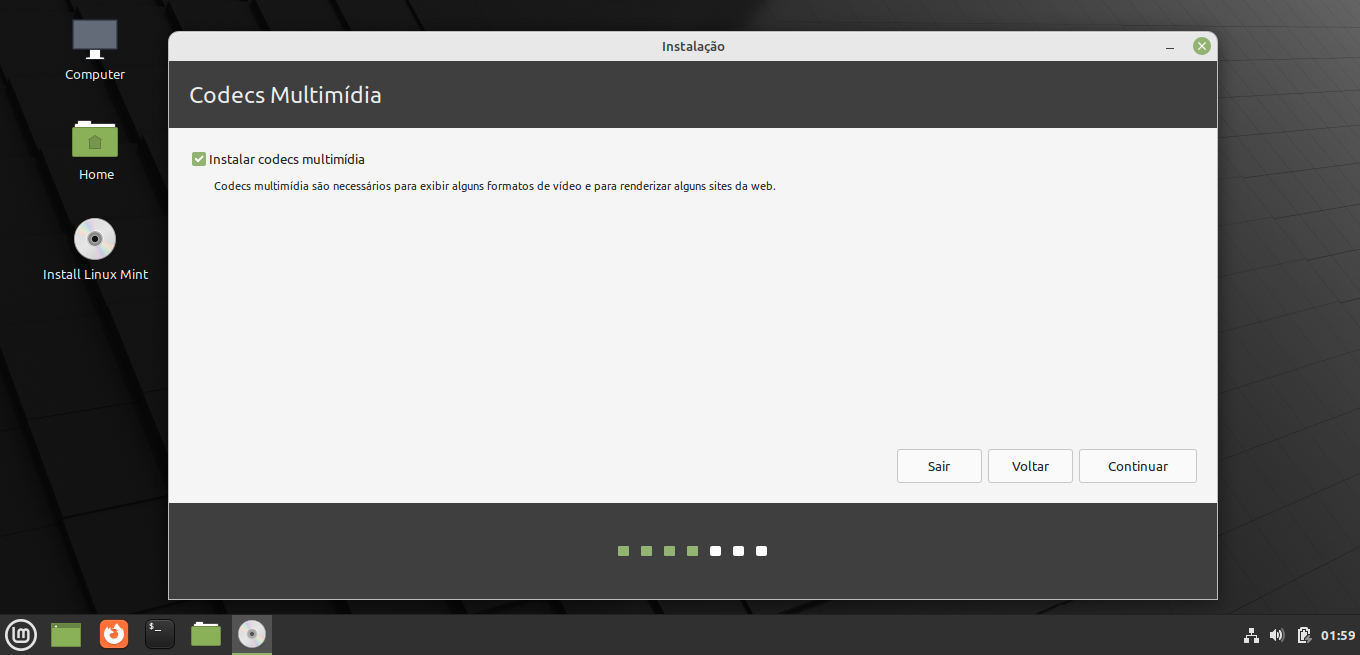This screenshot has height=655, width=1360.
Task: Open the file manager taskbar icon
Action: 206,634
